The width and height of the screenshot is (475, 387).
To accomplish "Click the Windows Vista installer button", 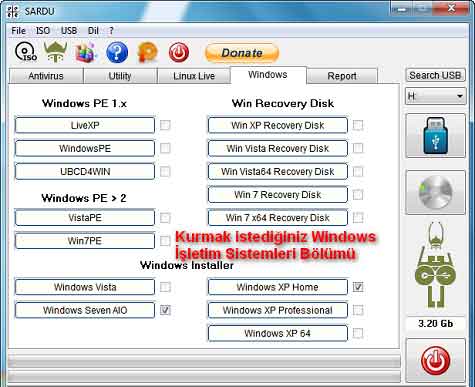I will [85, 287].
